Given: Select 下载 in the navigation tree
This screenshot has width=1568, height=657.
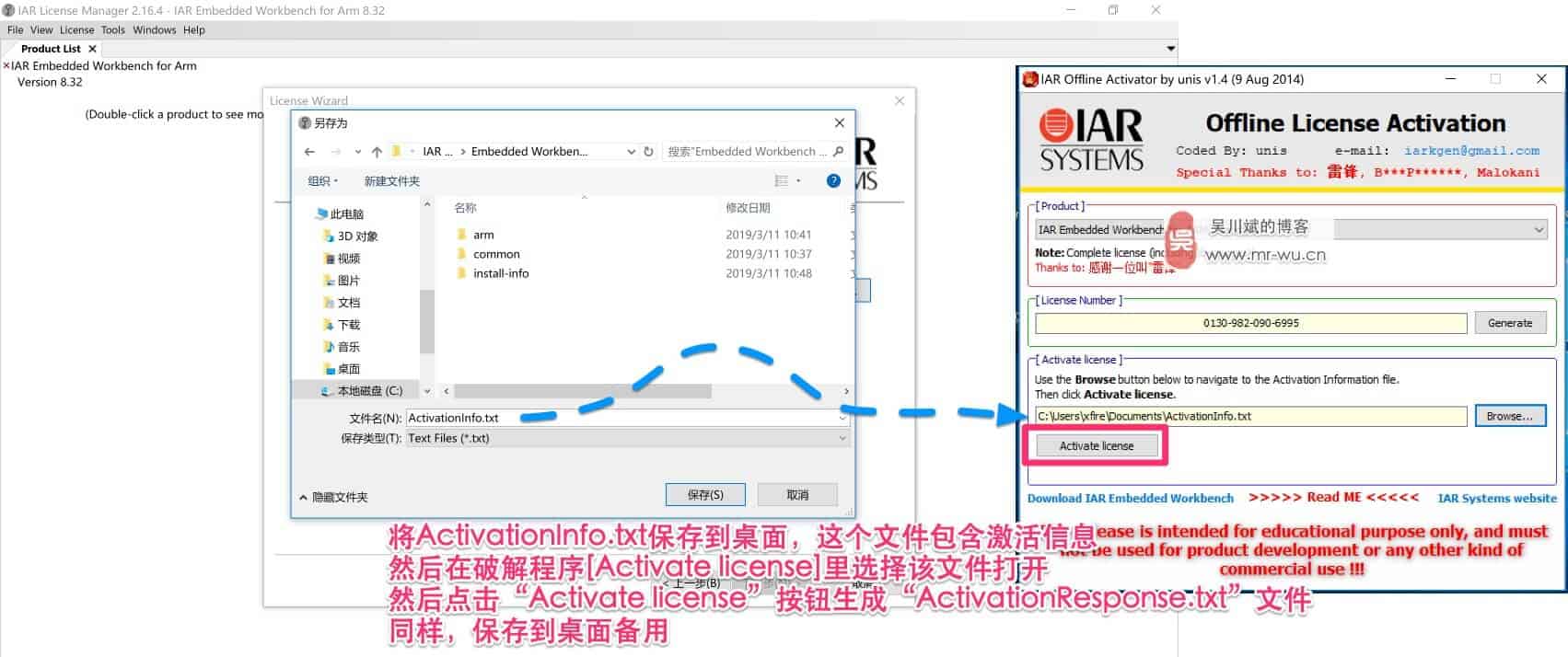Looking at the screenshot, I should [342, 325].
